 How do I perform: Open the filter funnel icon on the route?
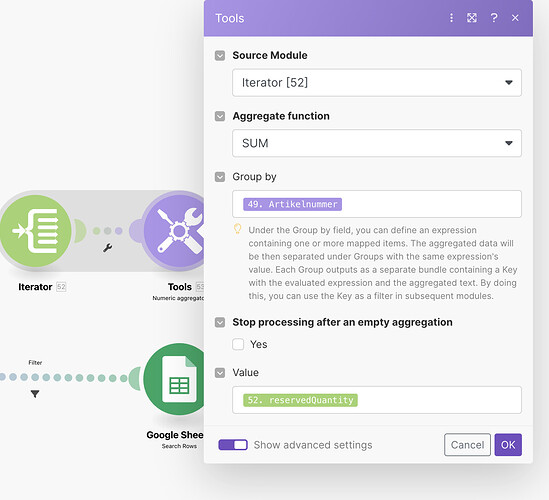point(35,394)
